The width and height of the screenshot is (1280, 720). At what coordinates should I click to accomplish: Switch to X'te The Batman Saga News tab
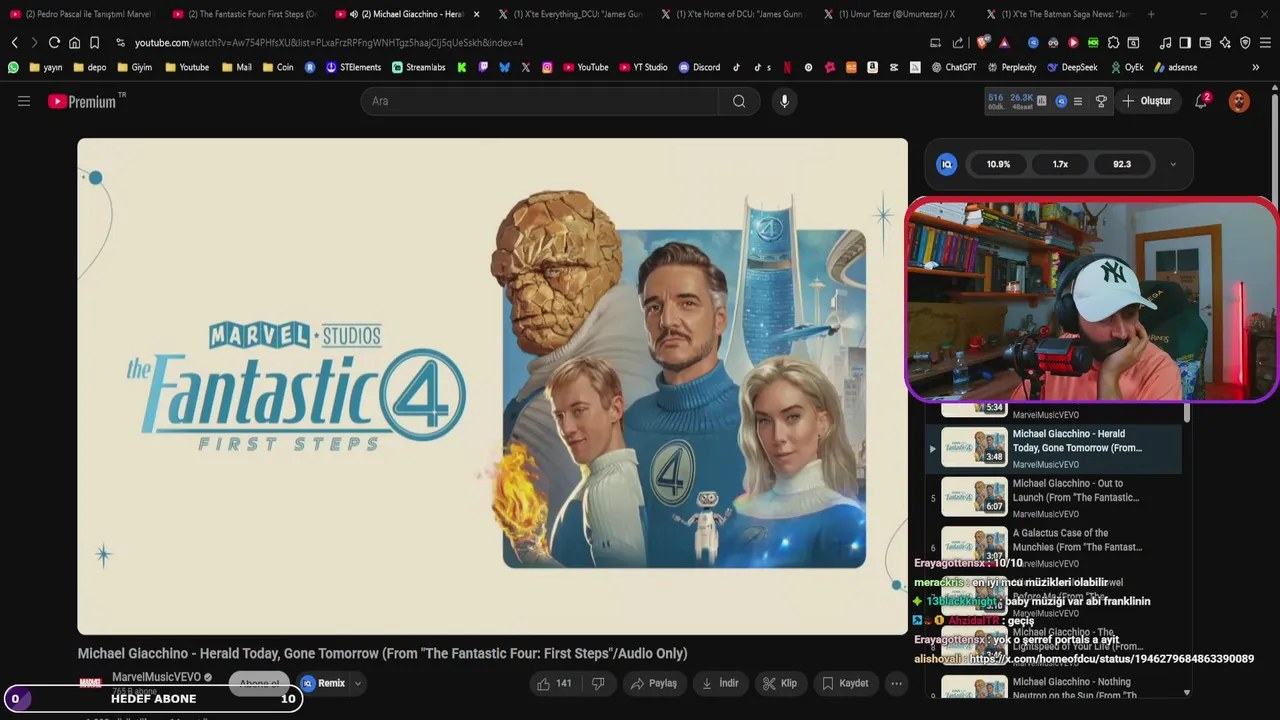point(1060,14)
